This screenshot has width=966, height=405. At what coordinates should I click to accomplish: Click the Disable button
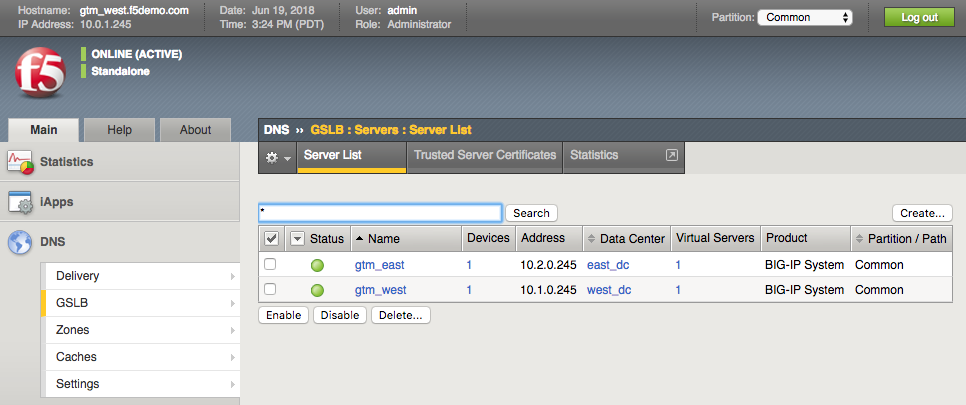(339, 315)
